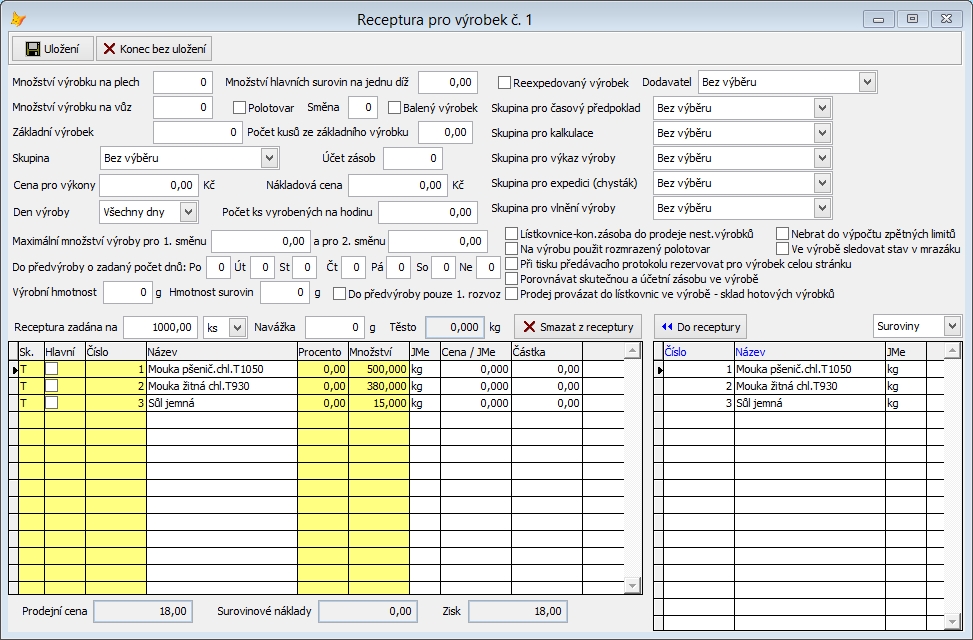Open the Dodavatel dropdown

(x=868, y=82)
